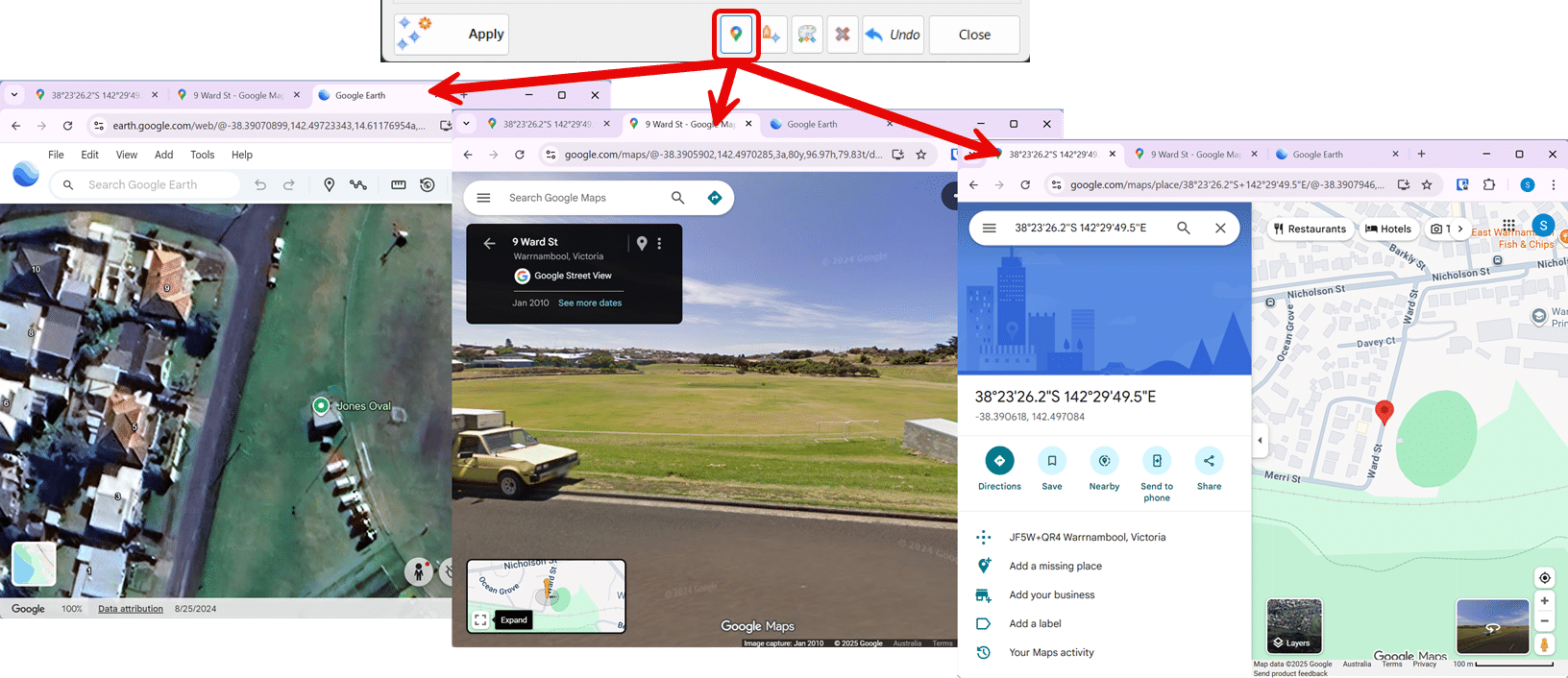
Task: Click the Google Maps pin button in the dialog
Action: point(736,35)
